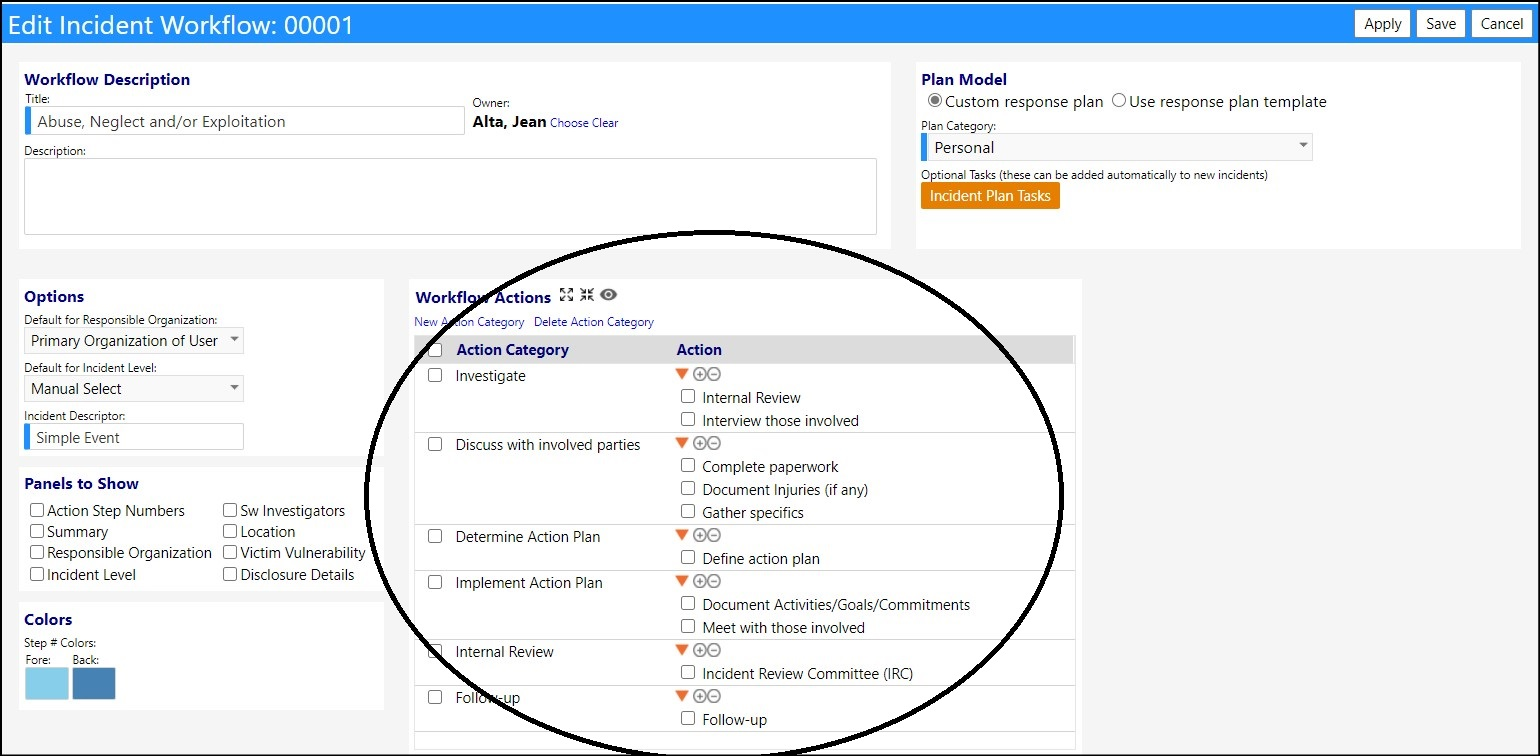Edit the Incident Descriptor field
This screenshot has height=756, width=1540.
pyautogui.click(x=134, y=437)
